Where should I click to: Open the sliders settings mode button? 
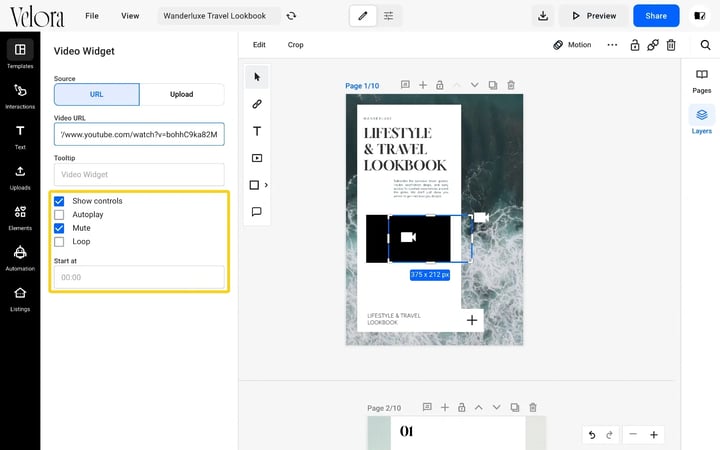(x=388, y=16)
